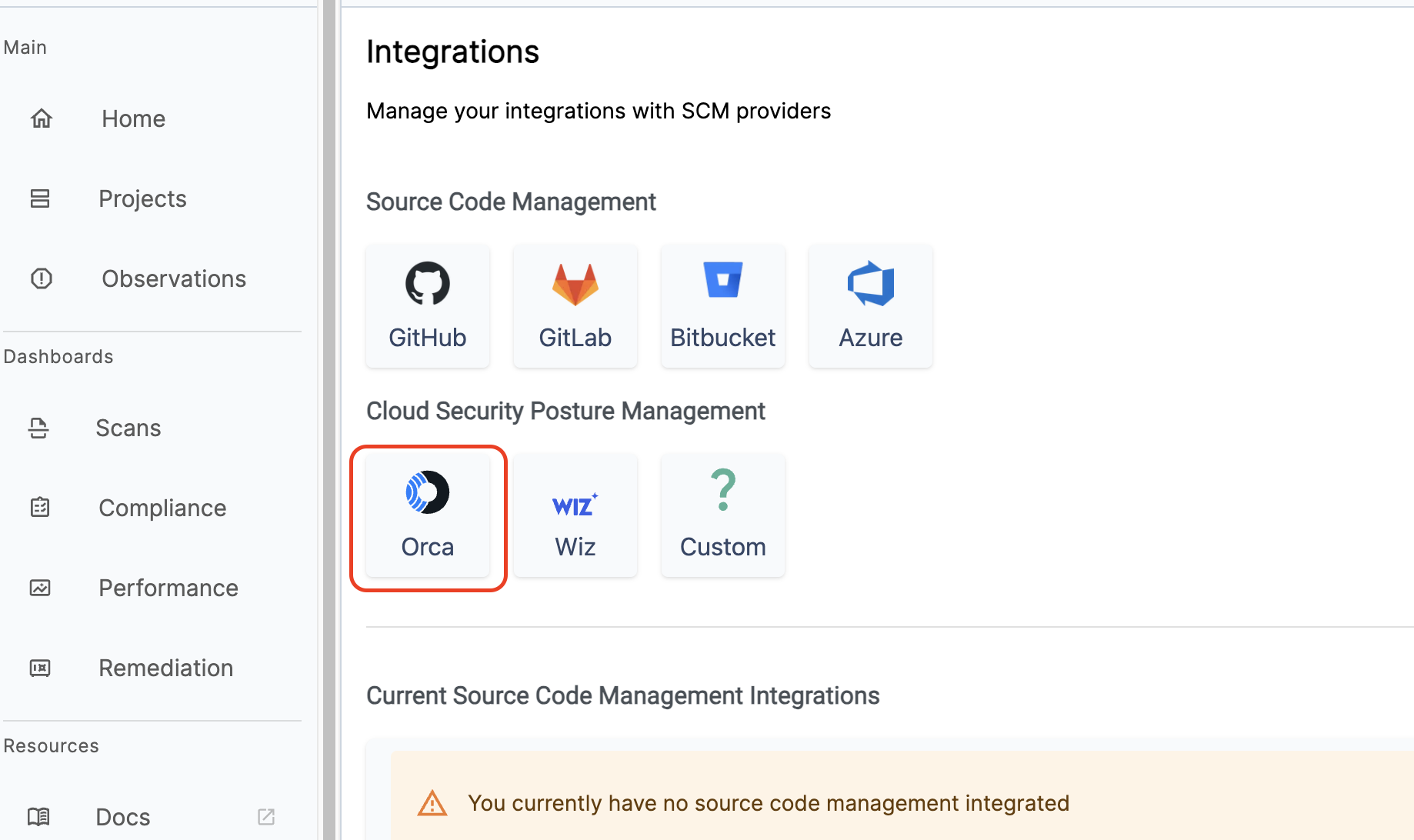This screenshot has height=840, width=1414.
Task: Choose the GitLab integration card label
Action: click(x=575, y=338)
